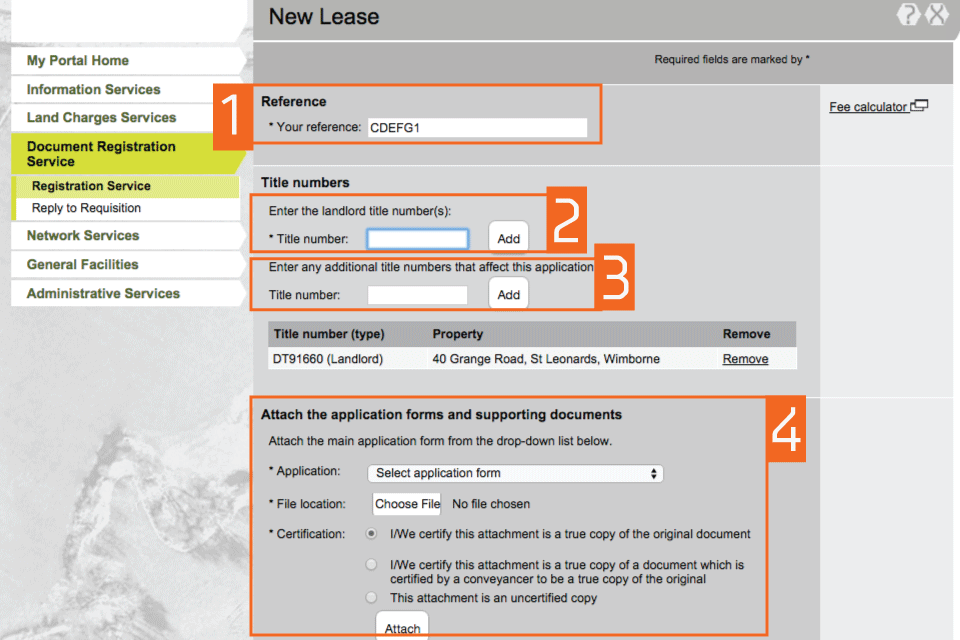The height and width of the screenshot is (640, 960).
Task: Click the close X icon in header
Action: pyautogui.click(x=937, y=15)
